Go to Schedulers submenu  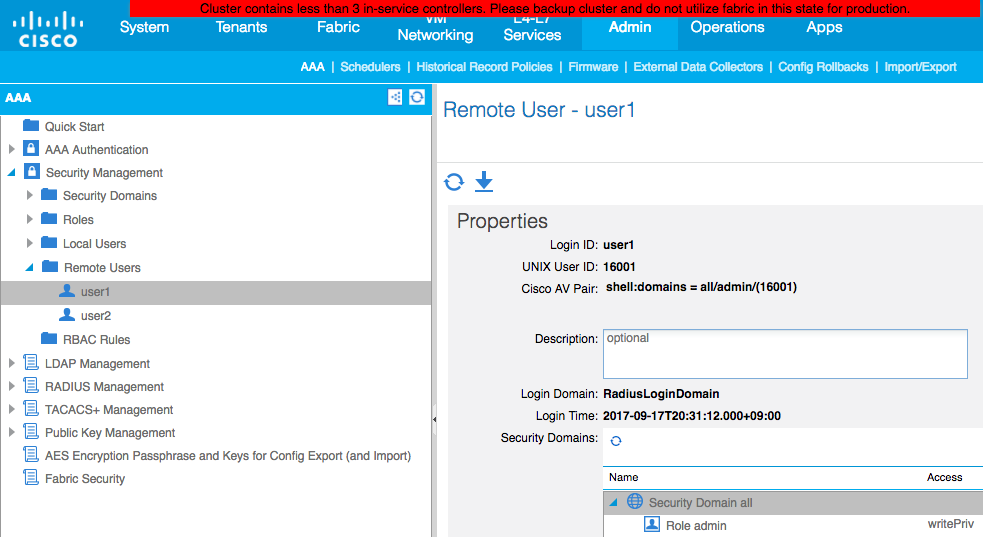(370, 67)
